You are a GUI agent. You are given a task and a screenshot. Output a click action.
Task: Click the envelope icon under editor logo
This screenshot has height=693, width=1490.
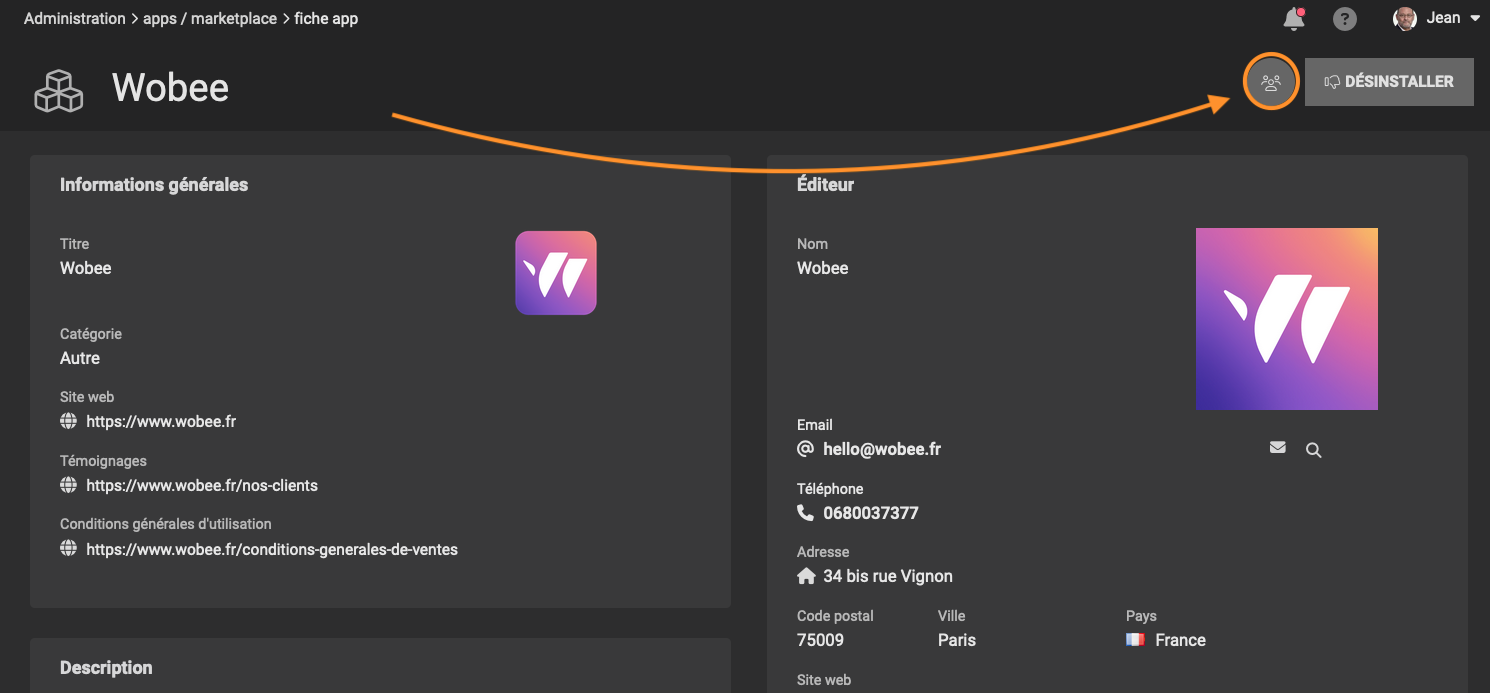[x=1277, y=448]
